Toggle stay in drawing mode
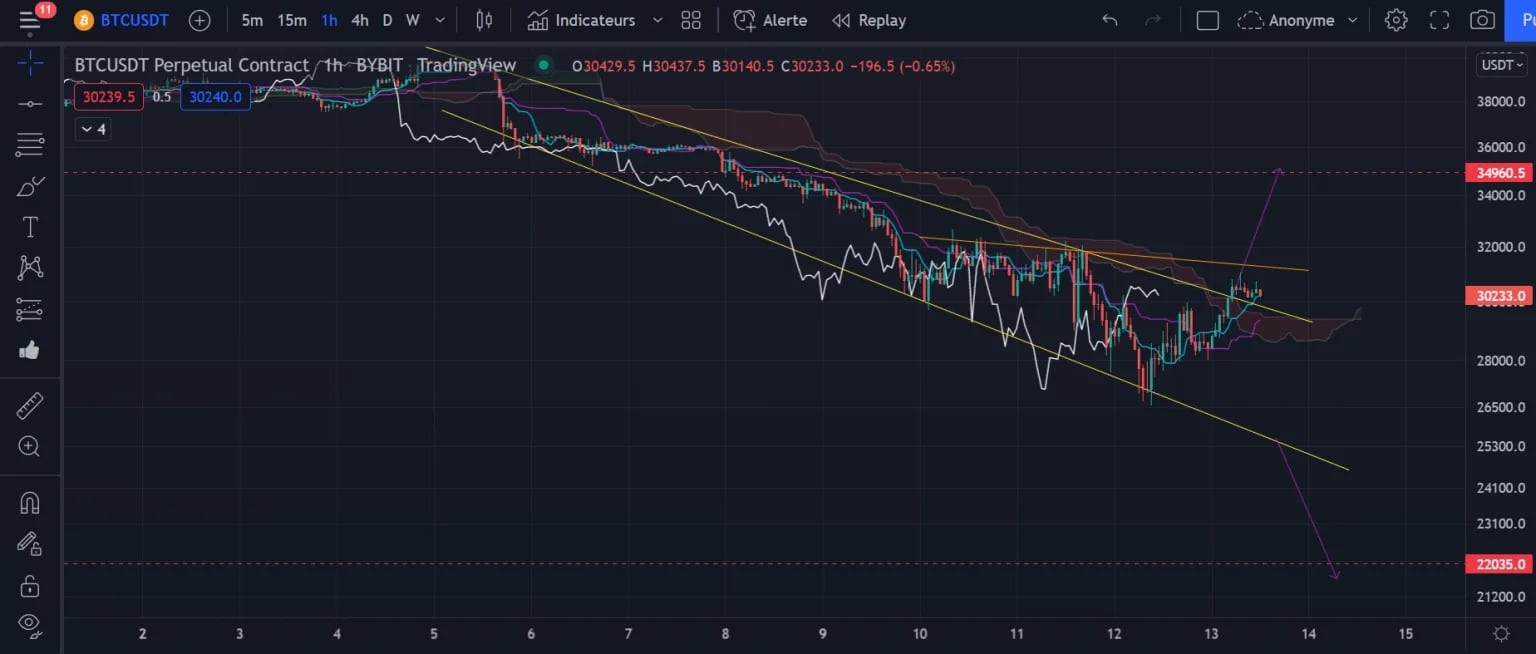This screenshot has width=1536, height=654. tap(30, 543)
